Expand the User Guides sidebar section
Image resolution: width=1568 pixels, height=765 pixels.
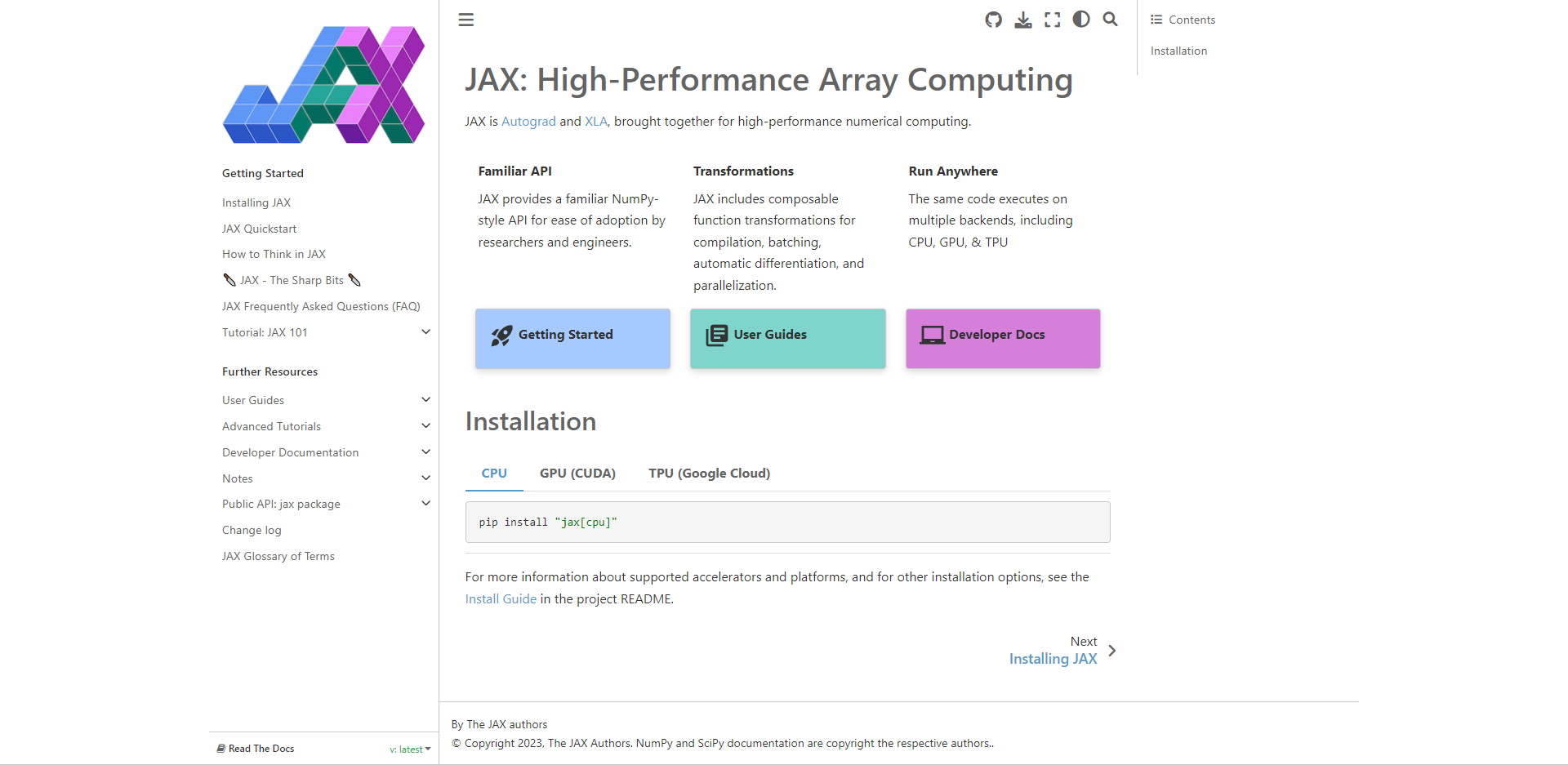tap(425, 400)
